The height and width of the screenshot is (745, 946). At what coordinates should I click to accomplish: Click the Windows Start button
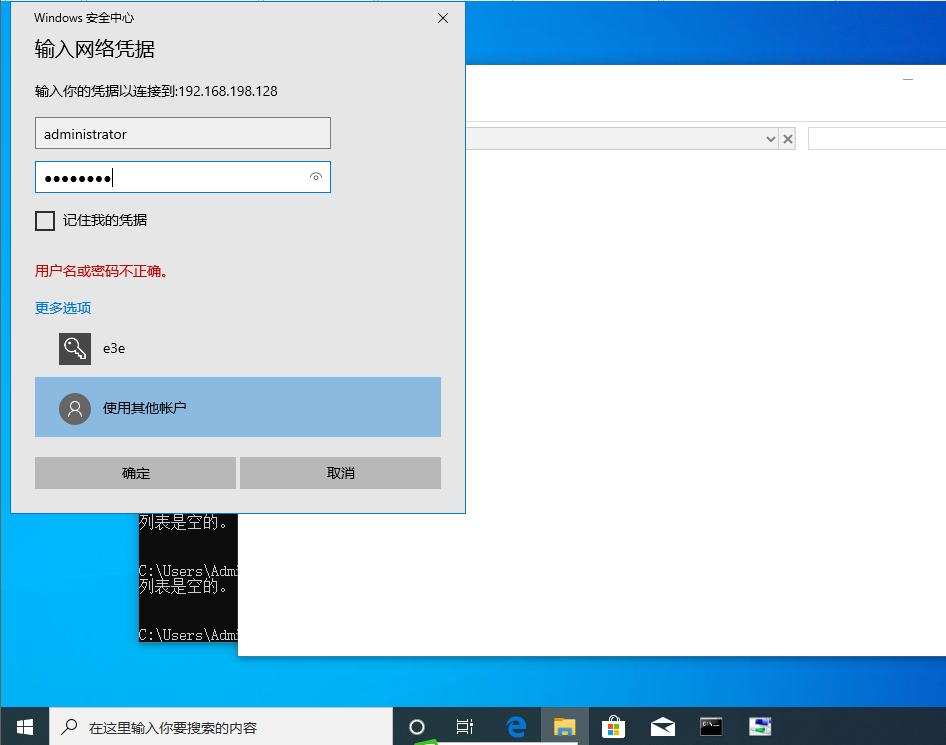coord(24,726)
